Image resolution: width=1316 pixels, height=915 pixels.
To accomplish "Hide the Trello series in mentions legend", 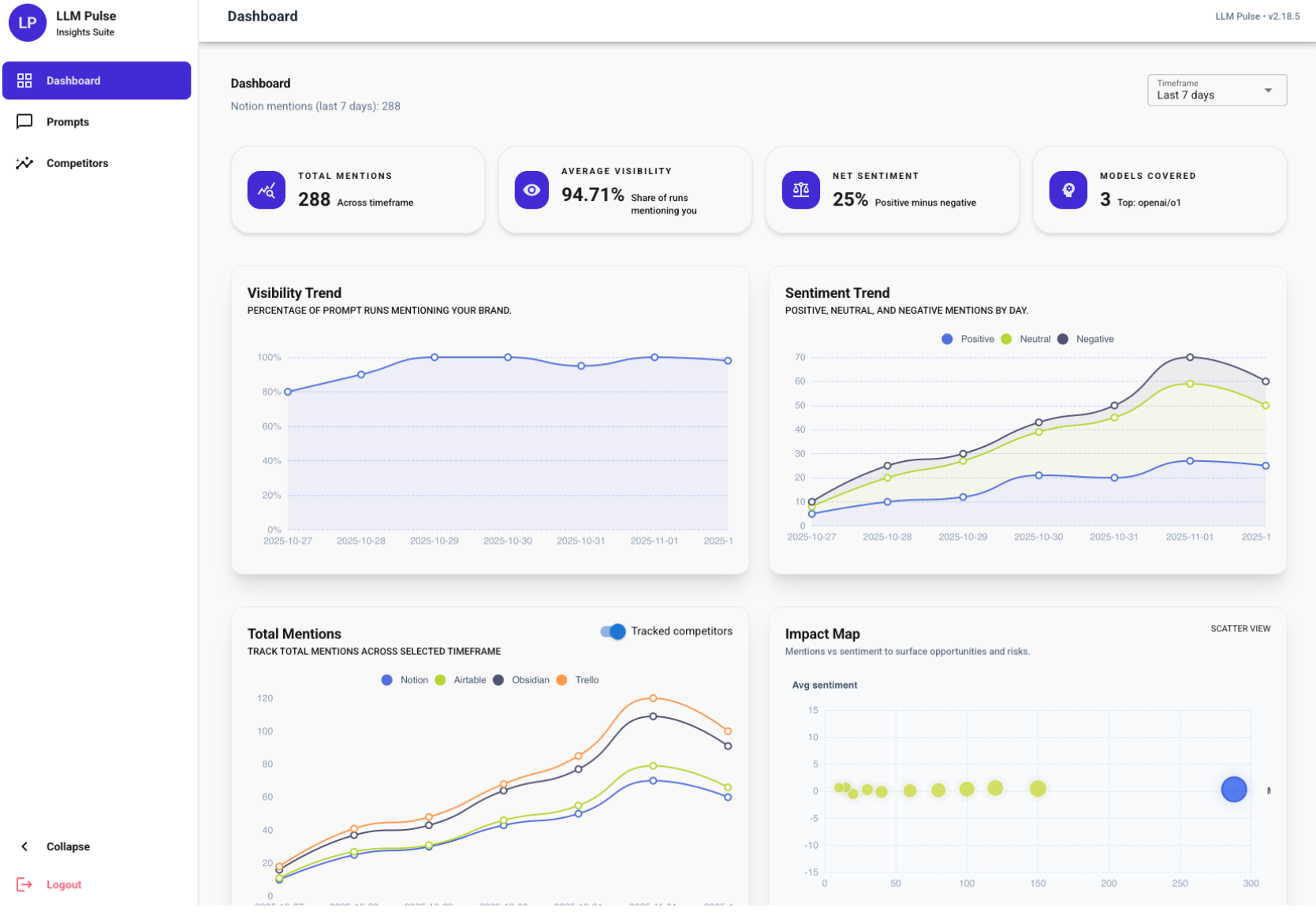I will (578, 680).
